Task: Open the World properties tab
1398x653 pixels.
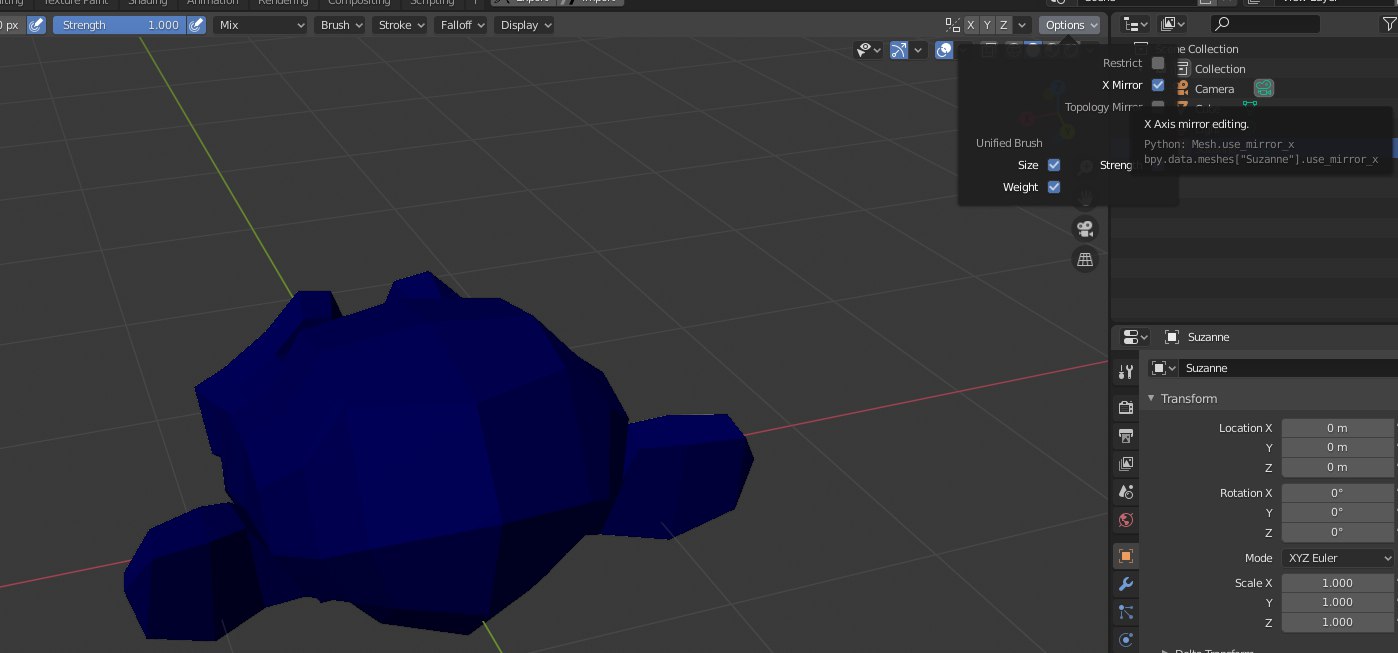Action: [1126, 520]
